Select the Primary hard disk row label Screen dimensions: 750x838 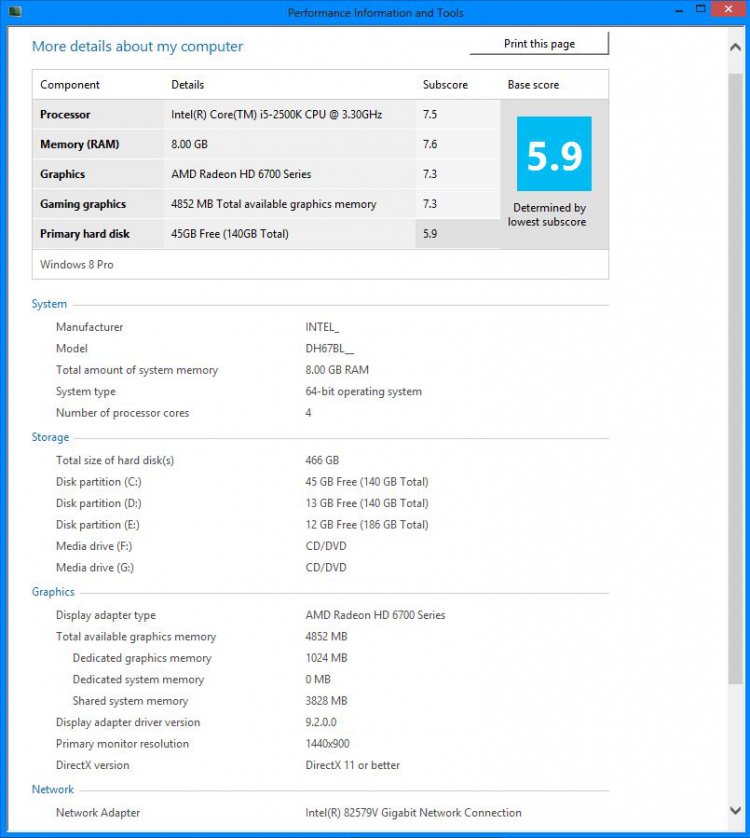85,234
